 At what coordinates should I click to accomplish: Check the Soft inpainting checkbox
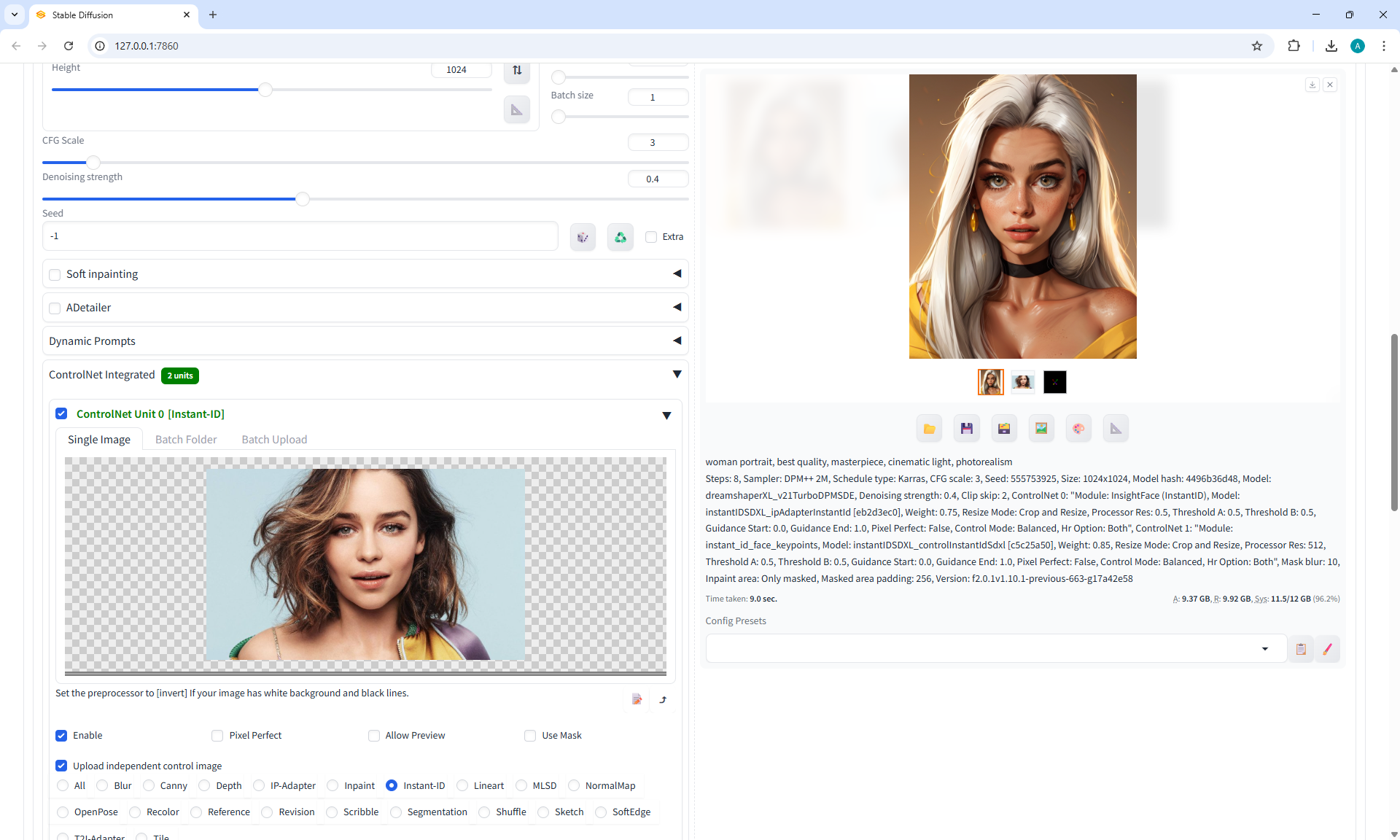click(x=55, y=275)
